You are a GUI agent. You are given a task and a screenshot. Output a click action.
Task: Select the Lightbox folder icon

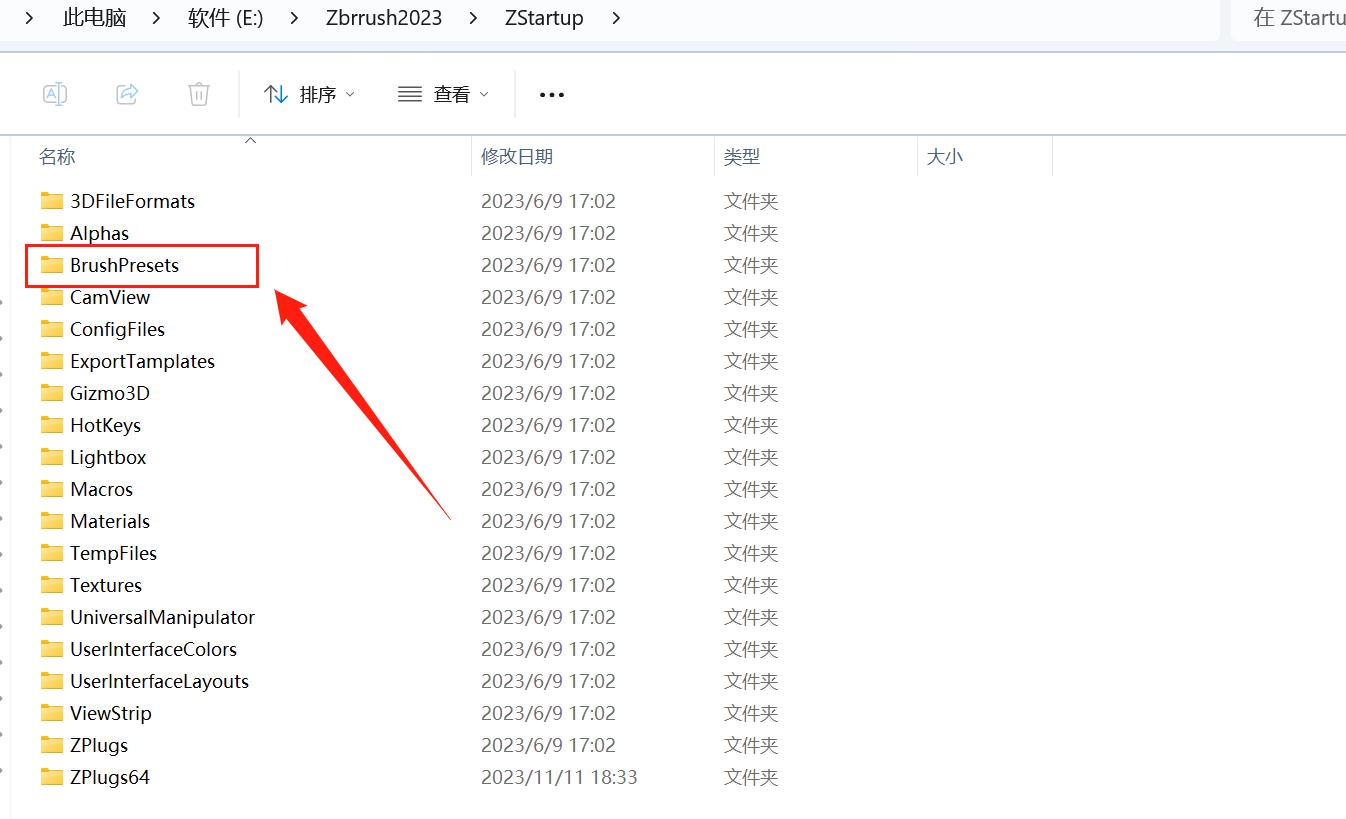point(52,457)
